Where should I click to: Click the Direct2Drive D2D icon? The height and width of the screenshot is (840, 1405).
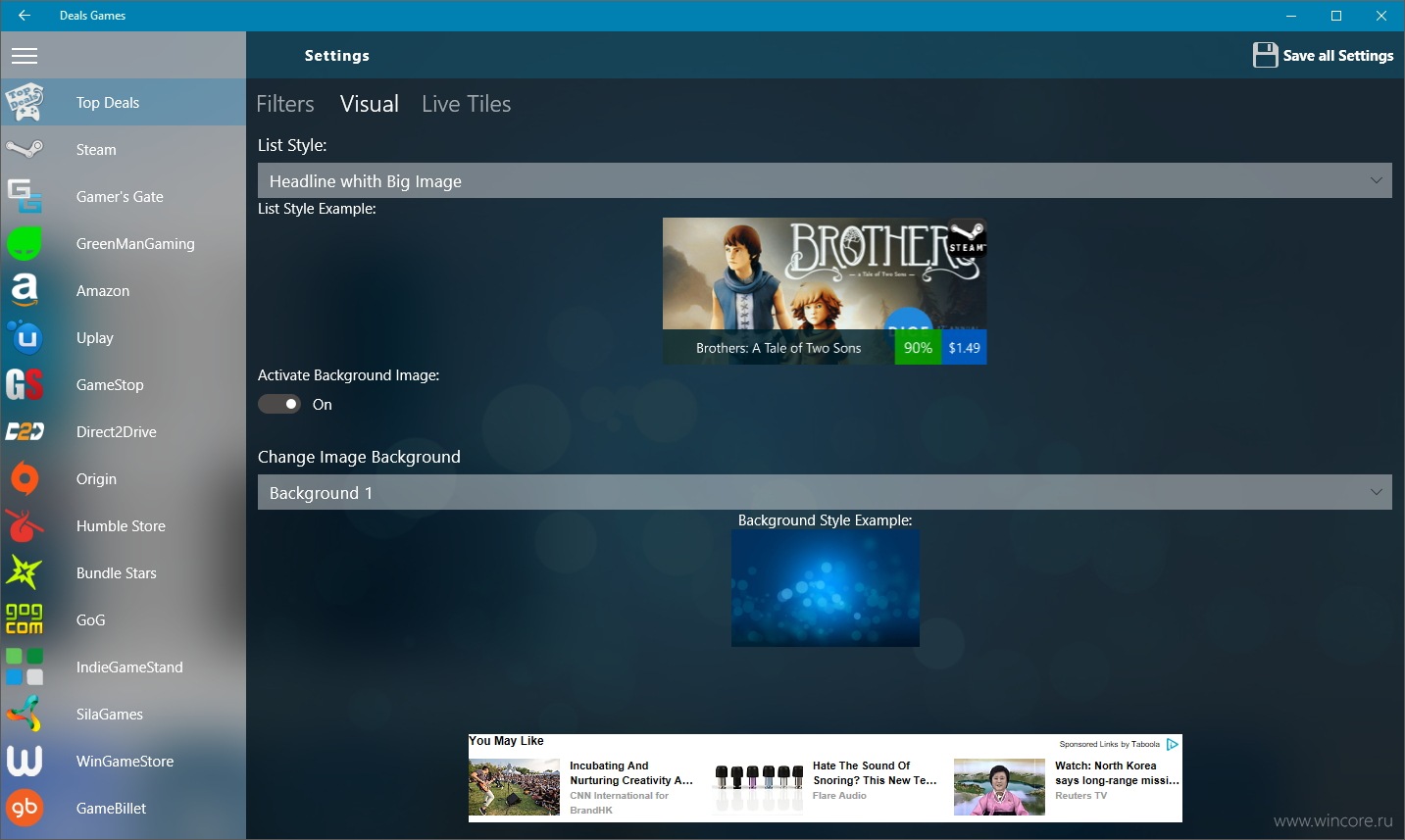click(25, 431)
